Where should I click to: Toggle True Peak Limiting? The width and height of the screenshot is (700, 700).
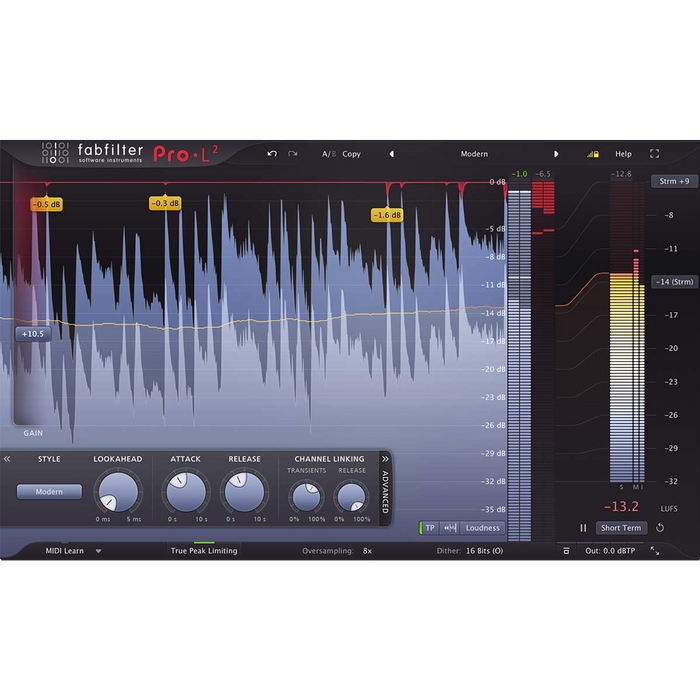pyautogui.click(x=204, y=551)
